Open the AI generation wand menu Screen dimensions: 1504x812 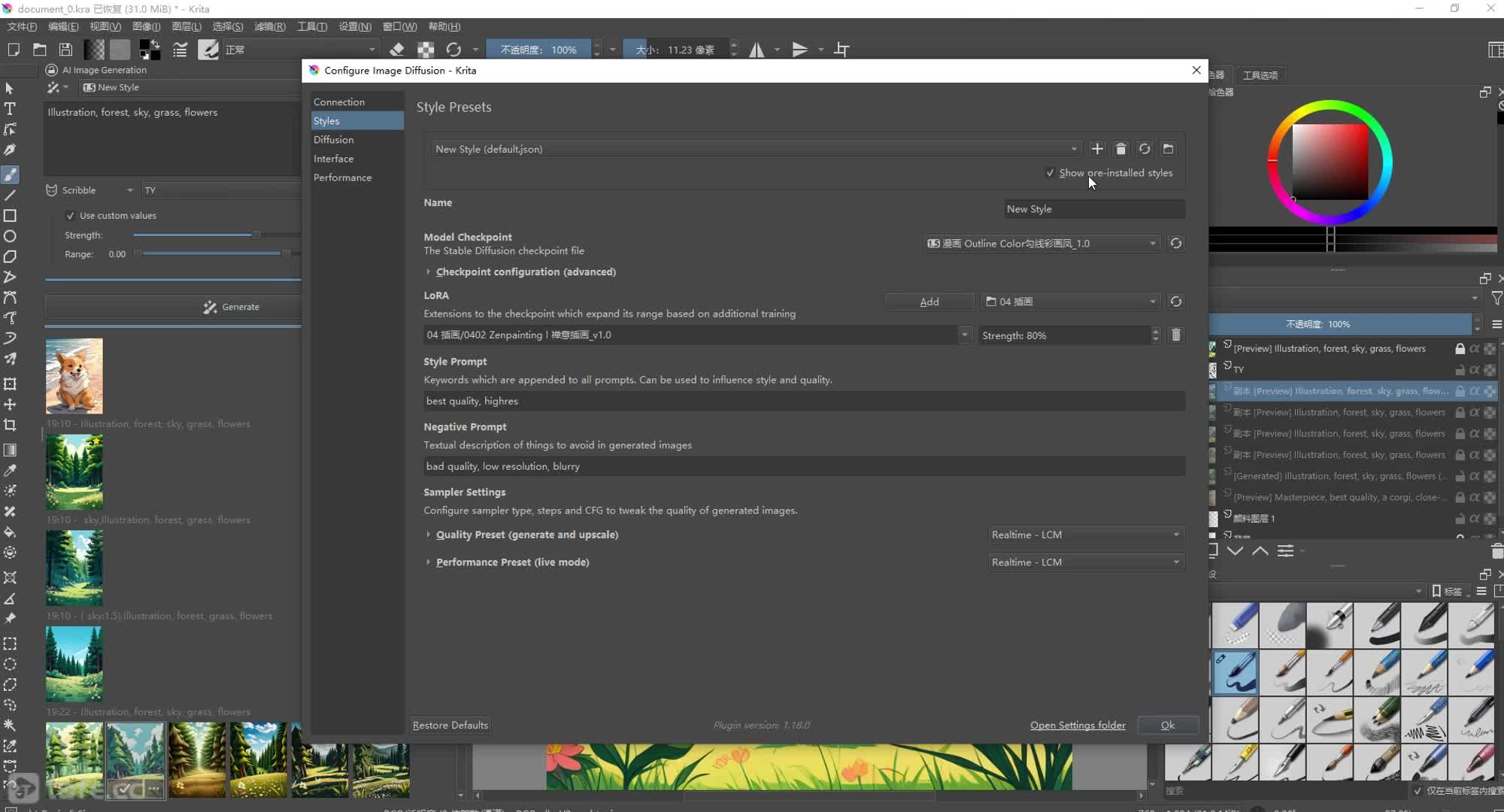click(57, 87)
